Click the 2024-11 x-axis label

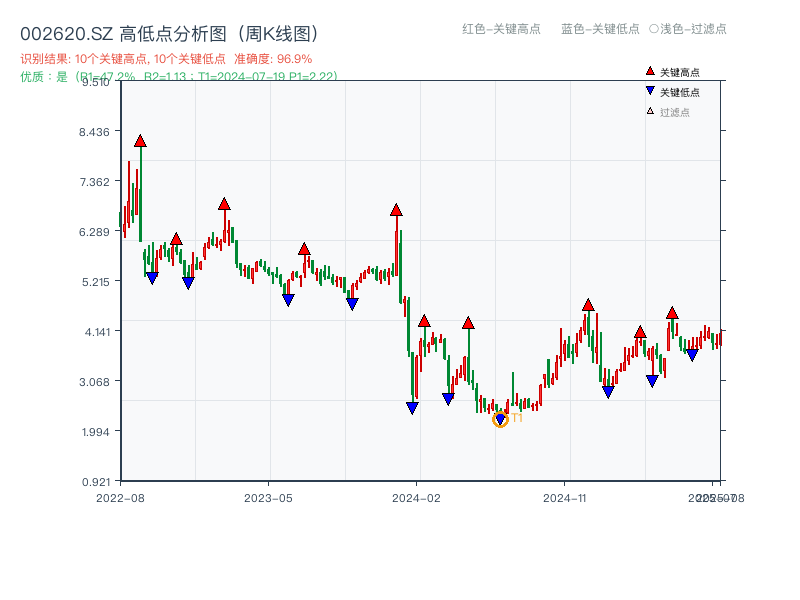(565, 498)
